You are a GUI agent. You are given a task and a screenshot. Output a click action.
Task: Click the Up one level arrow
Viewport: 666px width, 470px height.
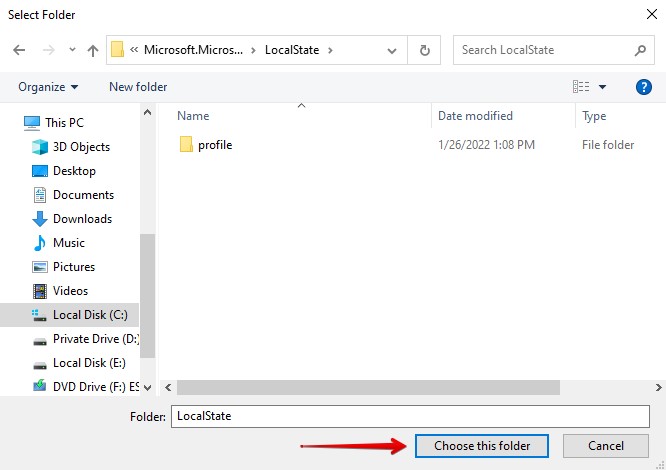93,50
